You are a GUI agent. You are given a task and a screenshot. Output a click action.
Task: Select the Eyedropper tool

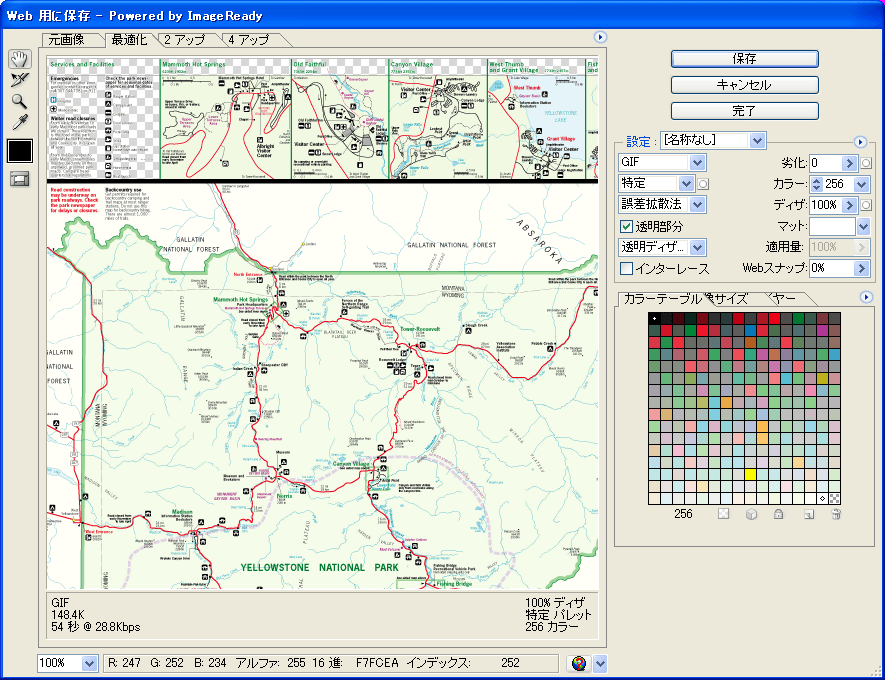[19, 122]
